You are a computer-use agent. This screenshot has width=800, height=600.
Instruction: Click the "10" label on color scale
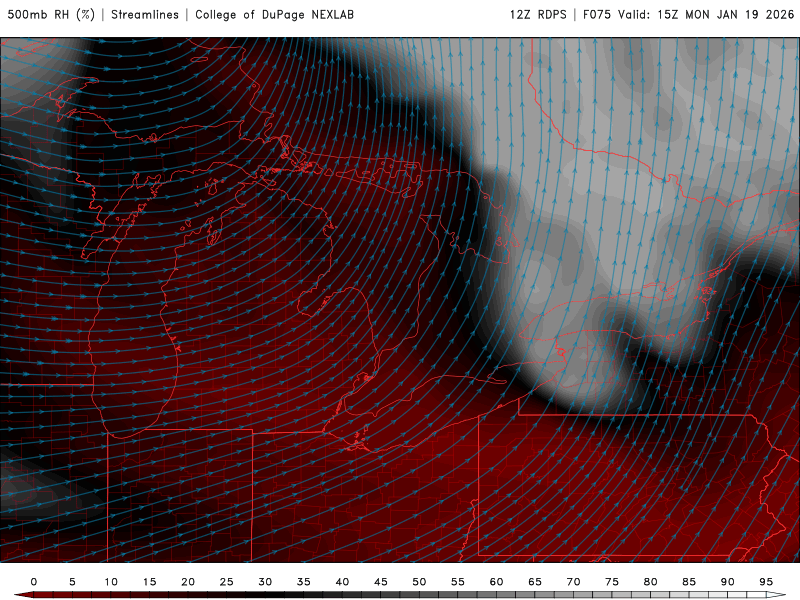111,582
